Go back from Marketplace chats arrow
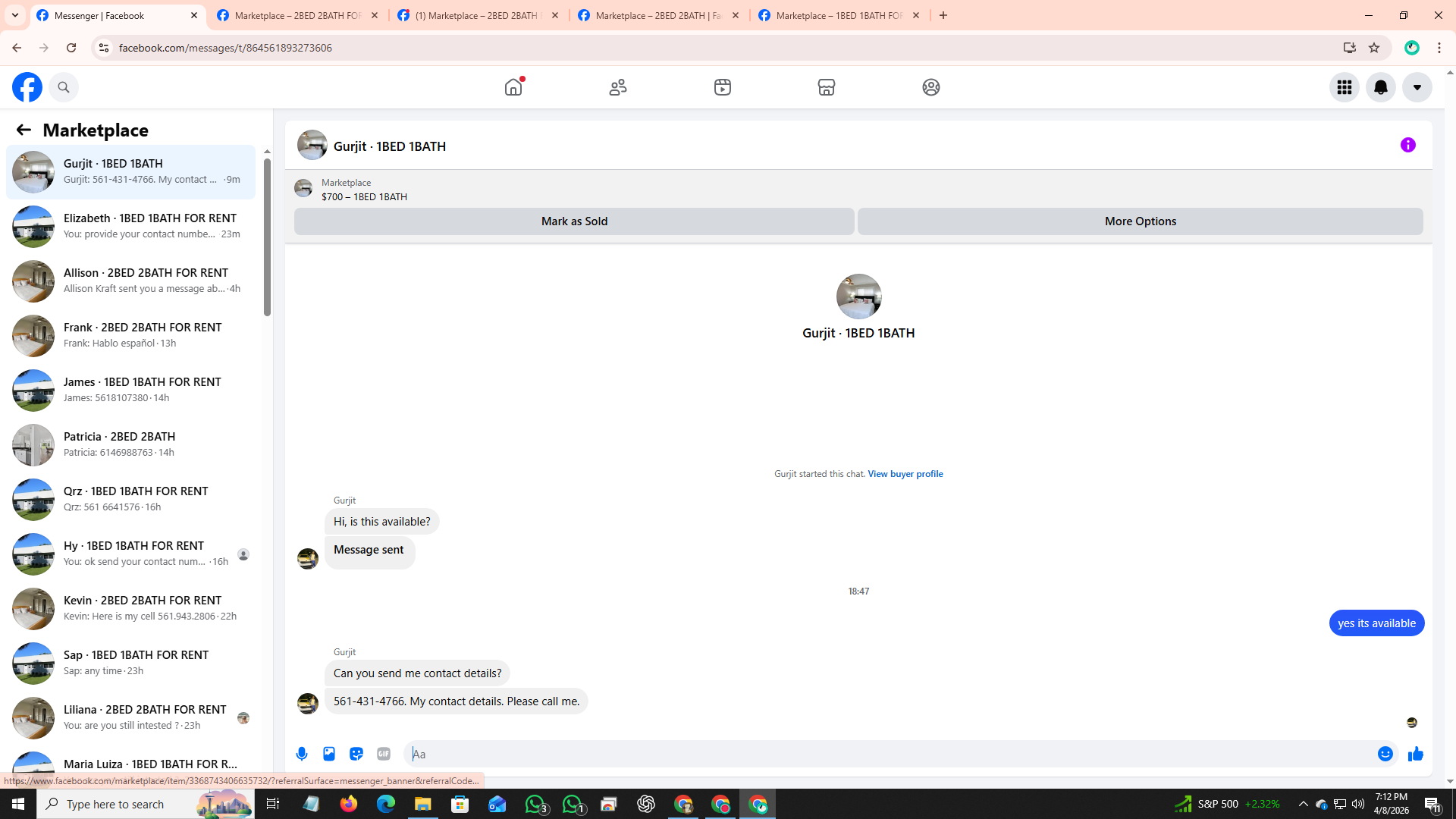The image size is (1456, 819). point(24,130)
